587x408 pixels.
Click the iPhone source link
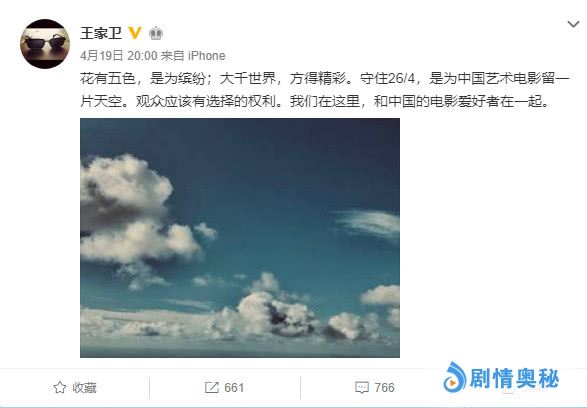(x=207, y=56)
